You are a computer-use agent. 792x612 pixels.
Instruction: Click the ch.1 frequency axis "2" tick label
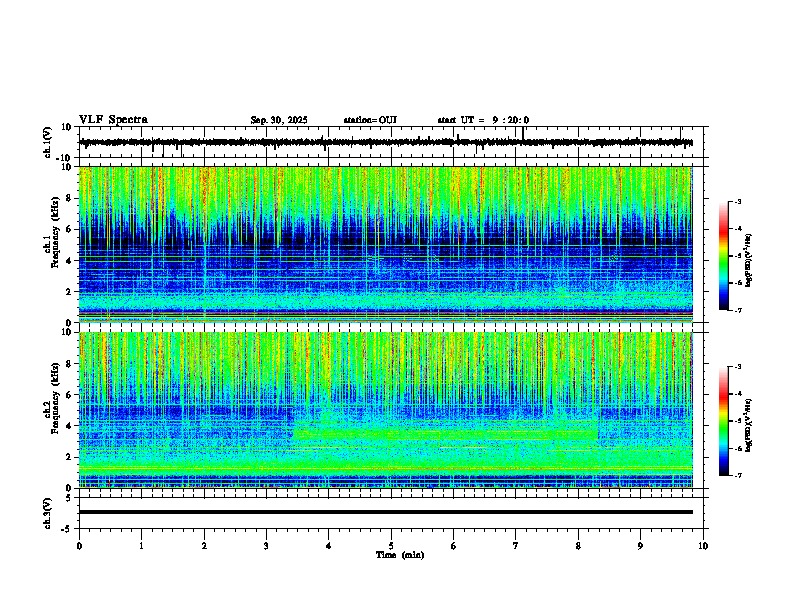(70, 292)
